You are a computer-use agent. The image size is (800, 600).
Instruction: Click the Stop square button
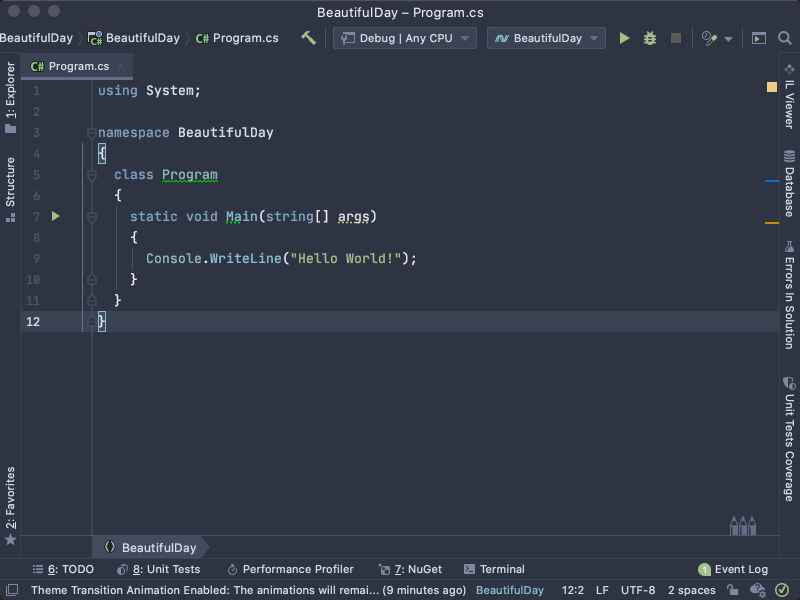click(x=676, y=38)
